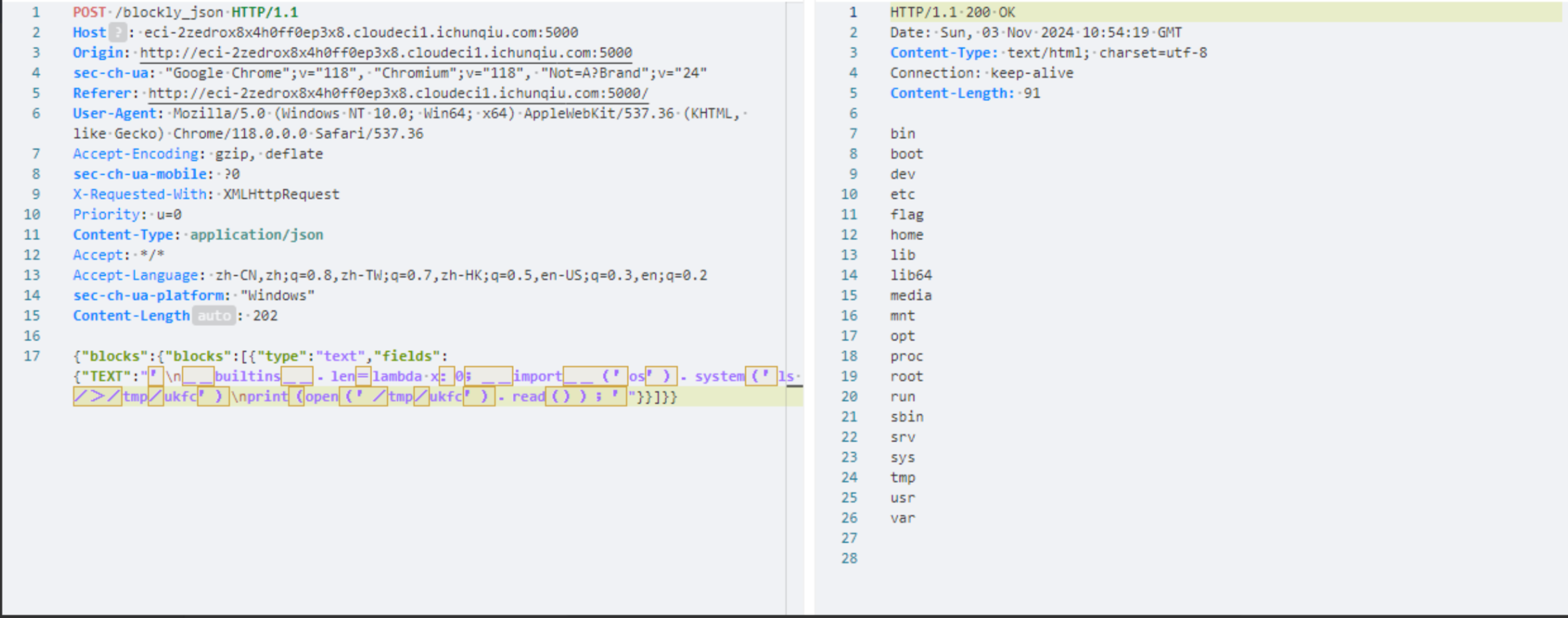Click response line number 28
The image size is (1568, 618).
849,558
